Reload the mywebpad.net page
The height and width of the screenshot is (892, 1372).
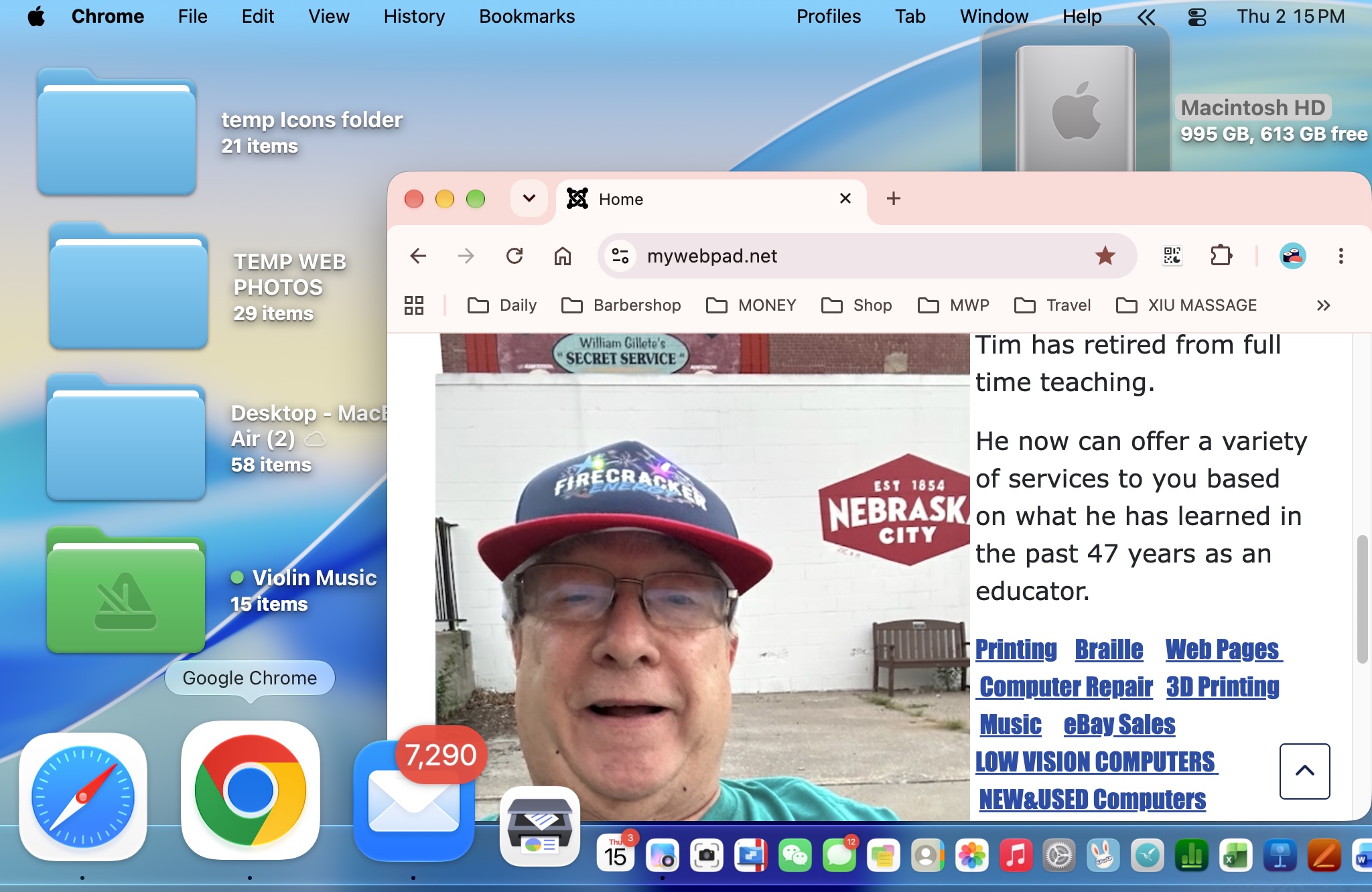tap(514, 256)
